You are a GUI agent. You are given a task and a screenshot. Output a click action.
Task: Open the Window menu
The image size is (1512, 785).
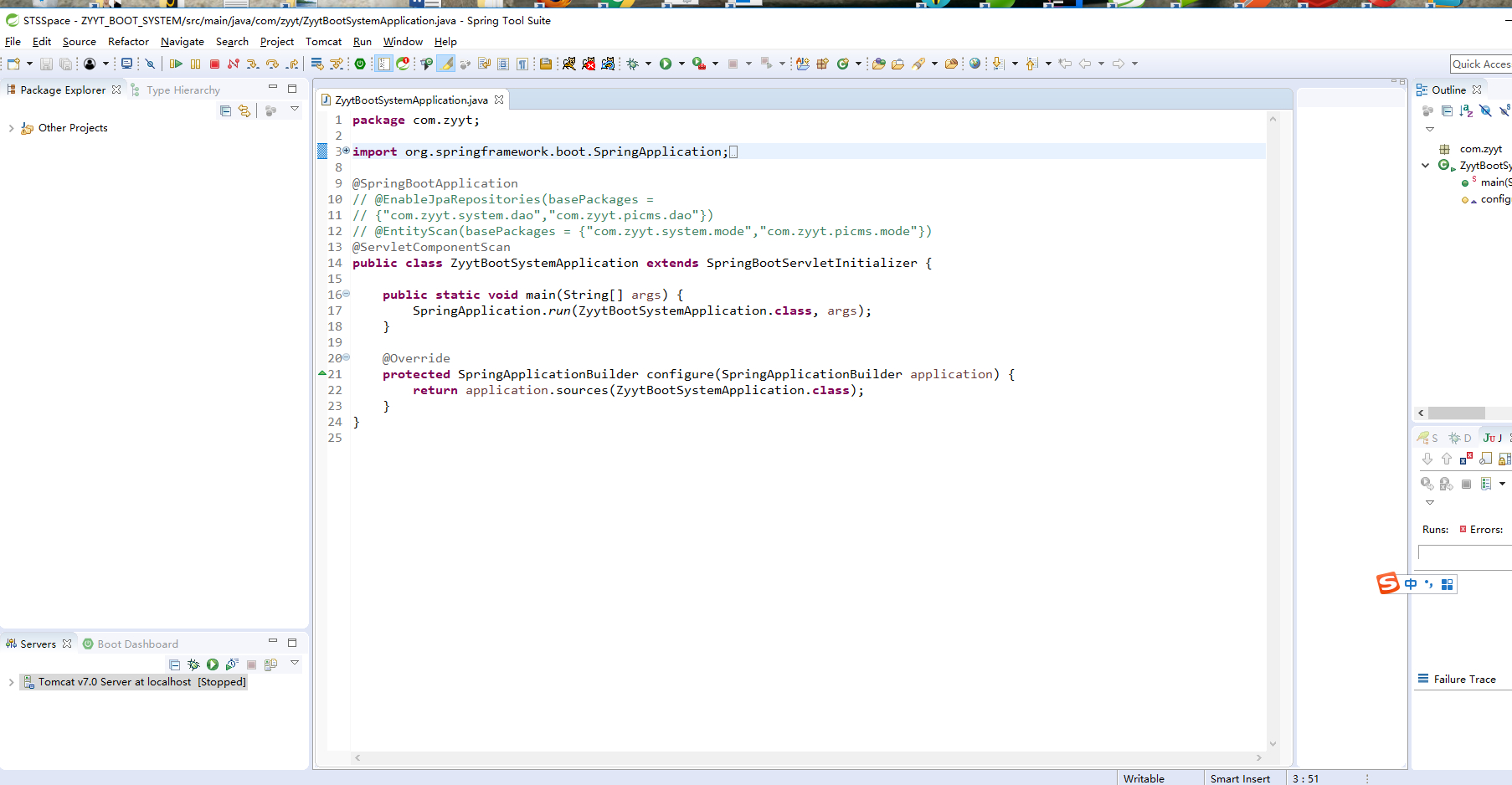coord(403,42)
